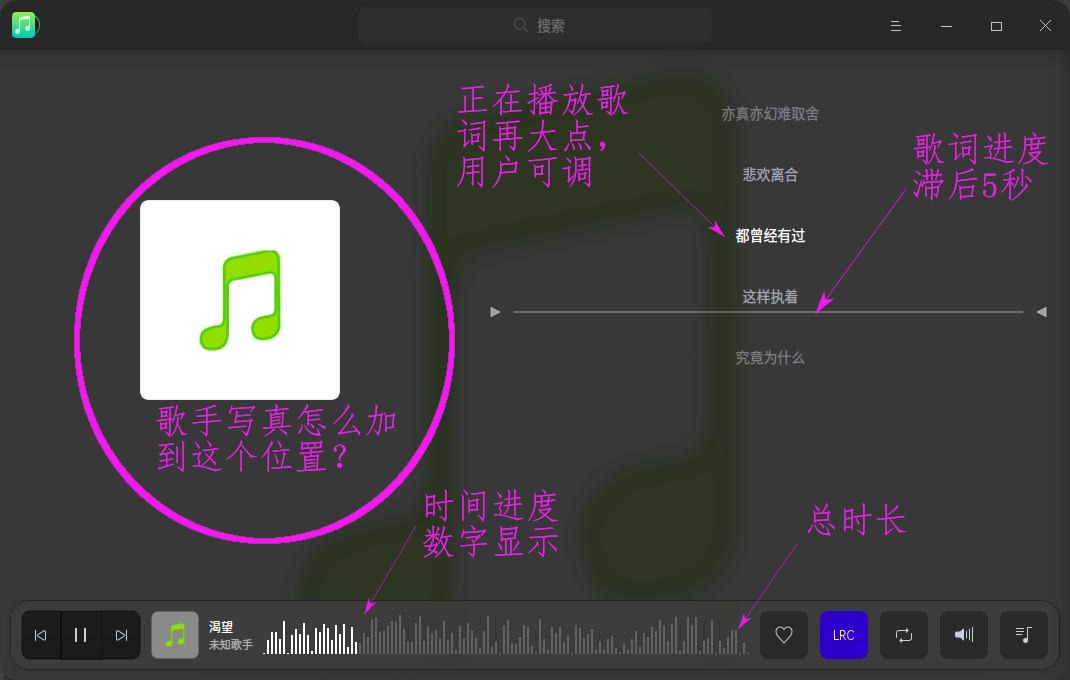This screenshot has height=680, width=1070.
Task: Seek within the waveform progress bar
Action: click(x=506, y=635)
